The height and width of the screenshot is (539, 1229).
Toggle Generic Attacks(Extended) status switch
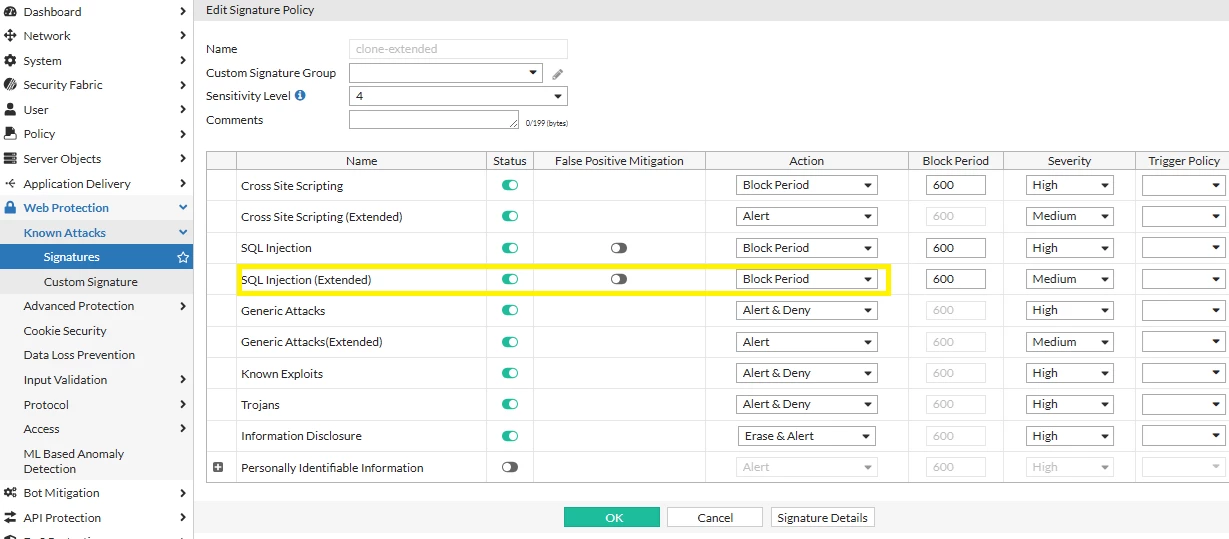[510, 342]
